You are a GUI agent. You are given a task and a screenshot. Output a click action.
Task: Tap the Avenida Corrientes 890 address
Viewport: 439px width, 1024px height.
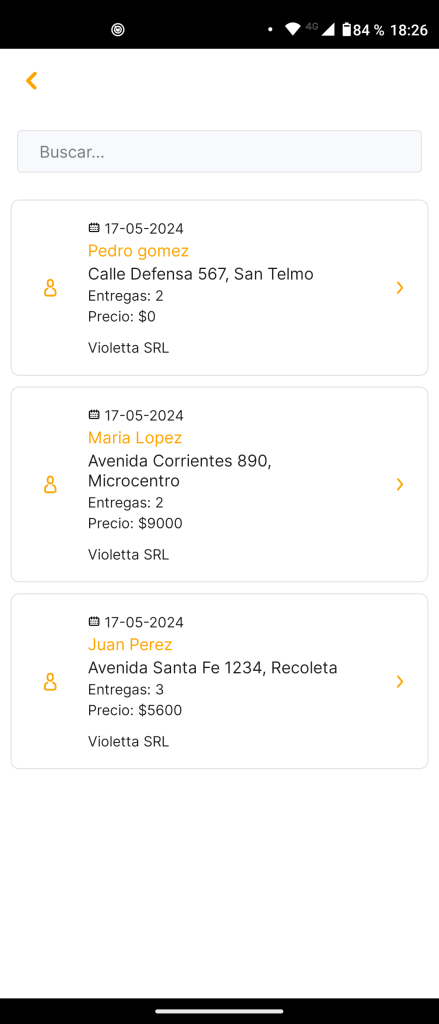[x=180, y=471]
